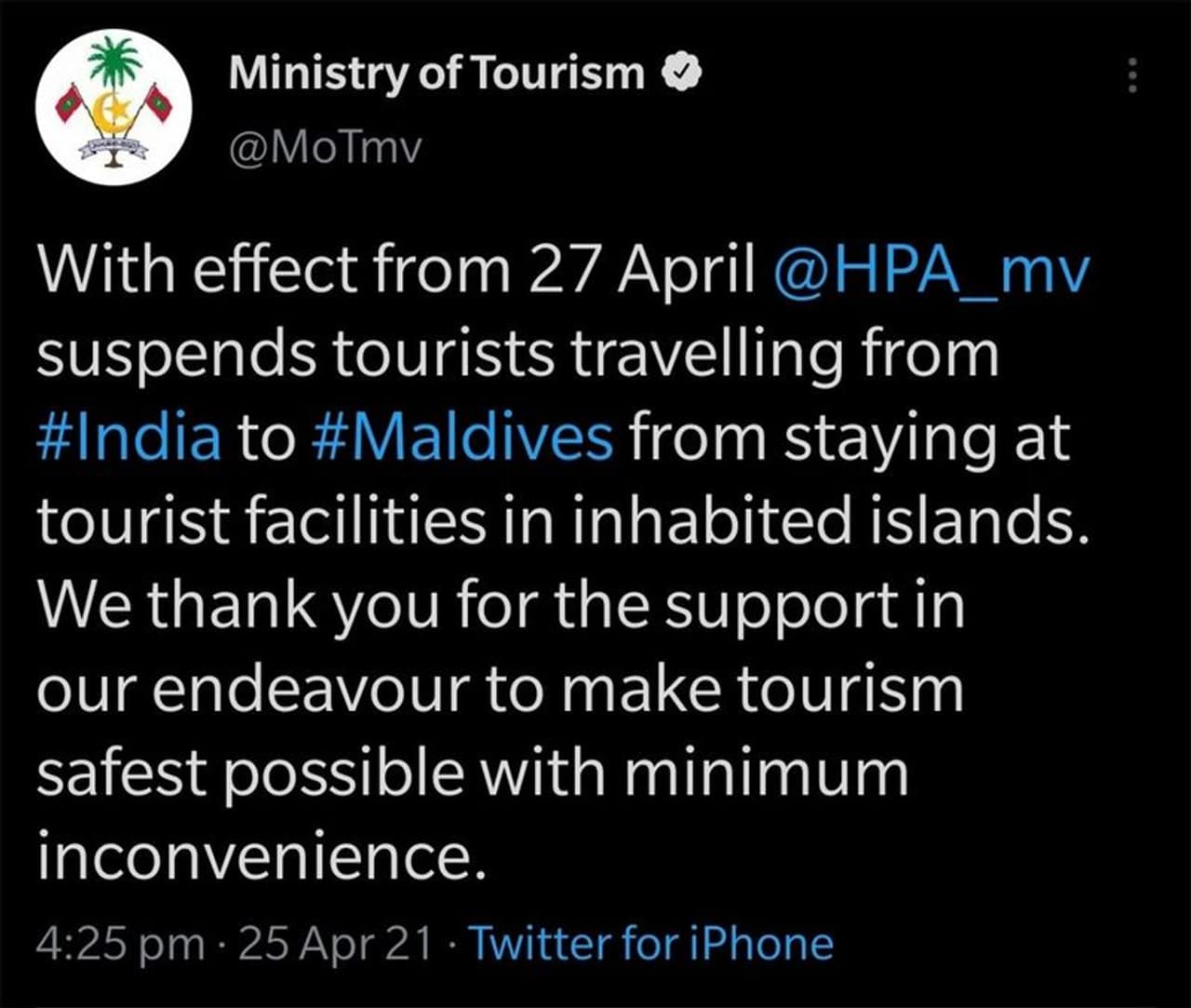Click 'tourist facilities in inhabited islands' text
Screen dimensions: 1191x1008
click(562, 521)
